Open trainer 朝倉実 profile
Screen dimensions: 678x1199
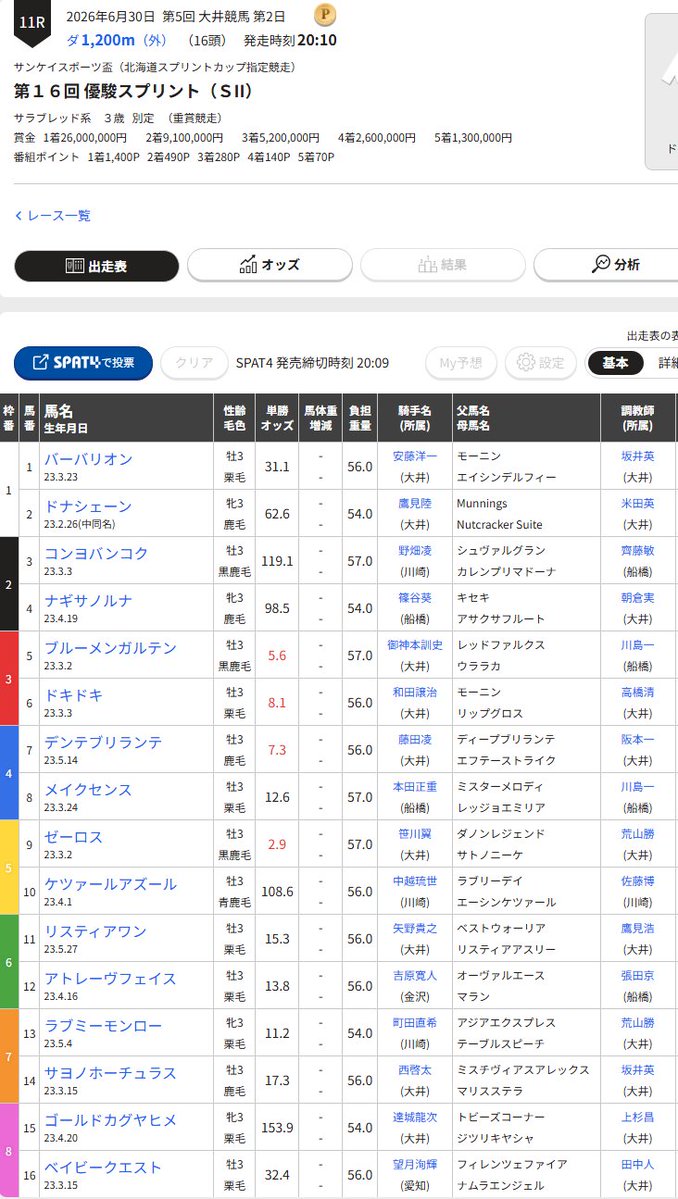tap(637, 598)
